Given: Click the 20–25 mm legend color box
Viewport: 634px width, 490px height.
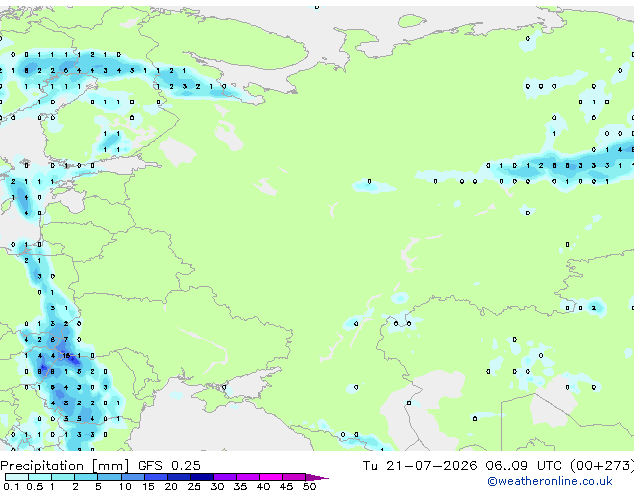Looking at the screenshot, I should click(x=178, y=477).
